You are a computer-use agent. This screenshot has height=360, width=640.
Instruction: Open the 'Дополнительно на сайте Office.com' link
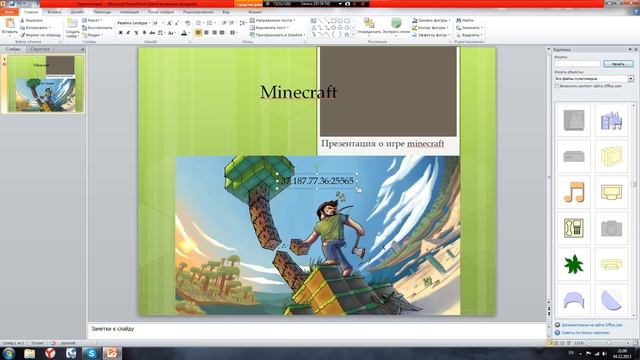[x=592, y=325]
